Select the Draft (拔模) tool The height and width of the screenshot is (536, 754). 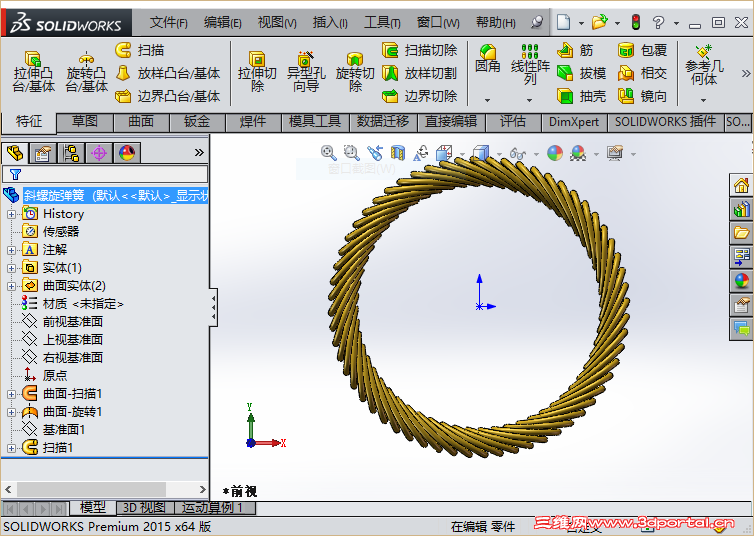(x=581, y=73)
